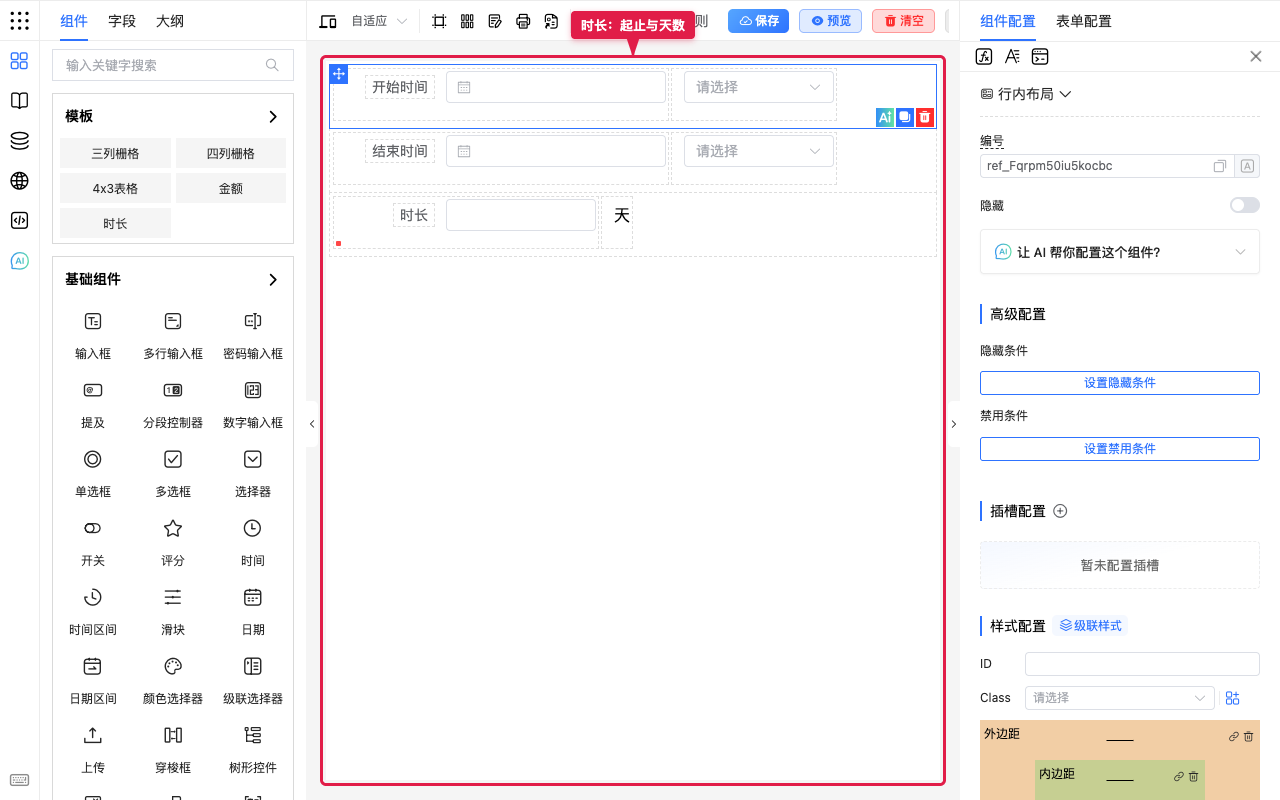Link the outer margin values

coord(1234,736)
